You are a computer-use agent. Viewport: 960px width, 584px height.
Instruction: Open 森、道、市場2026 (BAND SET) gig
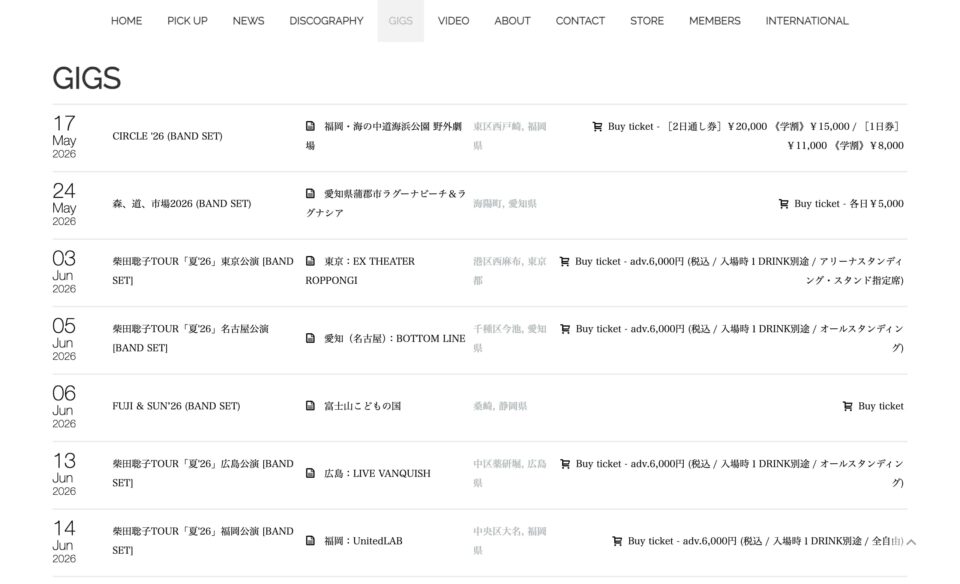[x=182, y=203]
